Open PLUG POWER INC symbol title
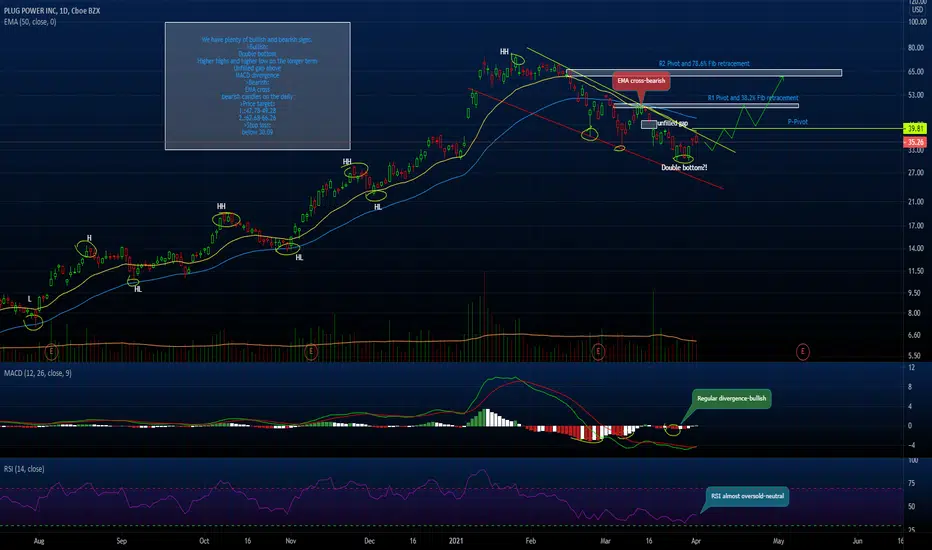932x550 pixels. pos(52,11)
